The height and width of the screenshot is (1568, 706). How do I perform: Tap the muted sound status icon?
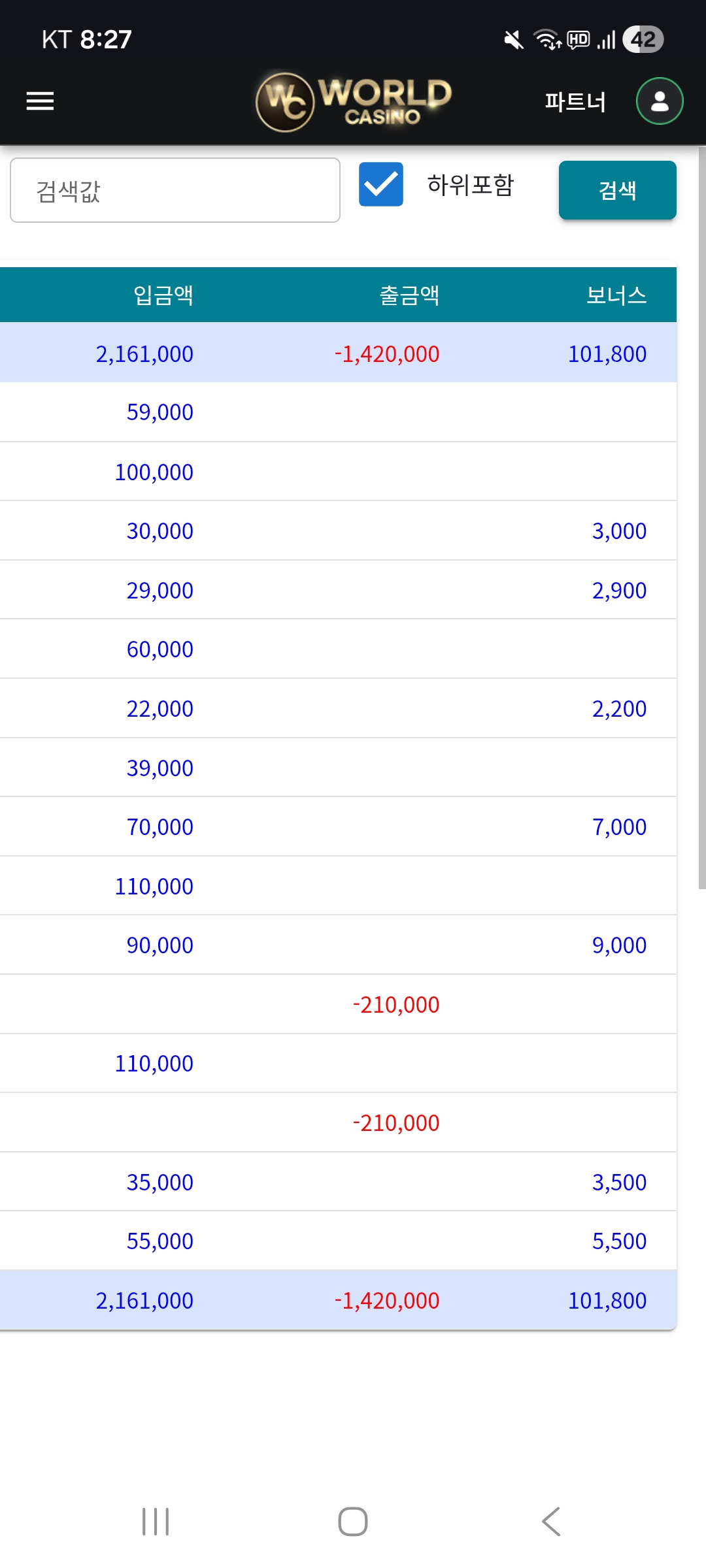[x=514, y=40]
